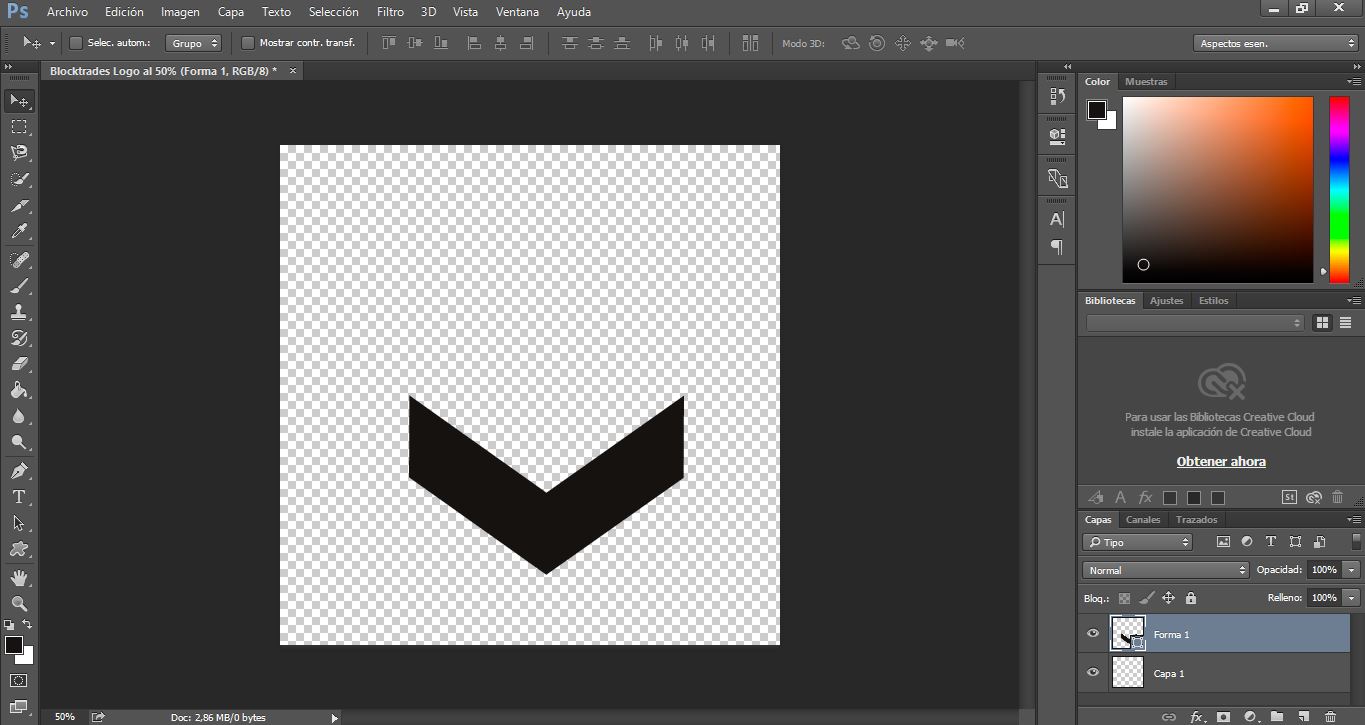
Task: Select the Dodge tool
Action: click(x=19, y=442)
